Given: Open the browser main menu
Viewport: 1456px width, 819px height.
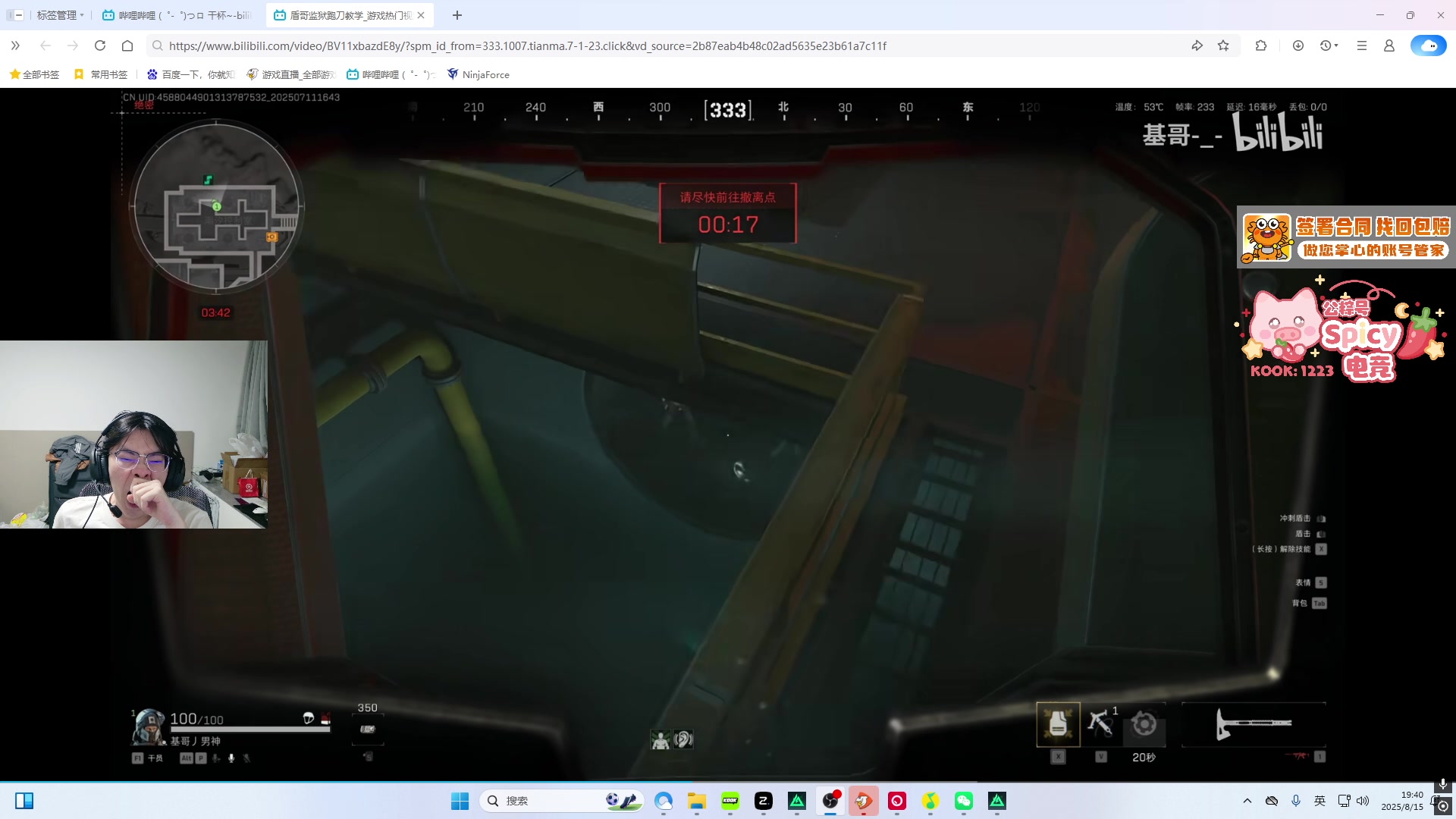Looking at the screenshot, I should (x=1362, y=45).
